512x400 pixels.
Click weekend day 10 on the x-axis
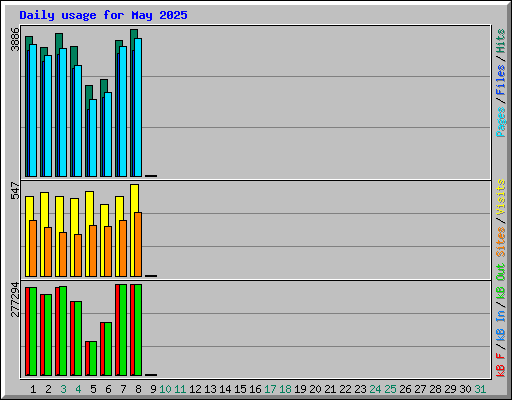click(165, 389)
